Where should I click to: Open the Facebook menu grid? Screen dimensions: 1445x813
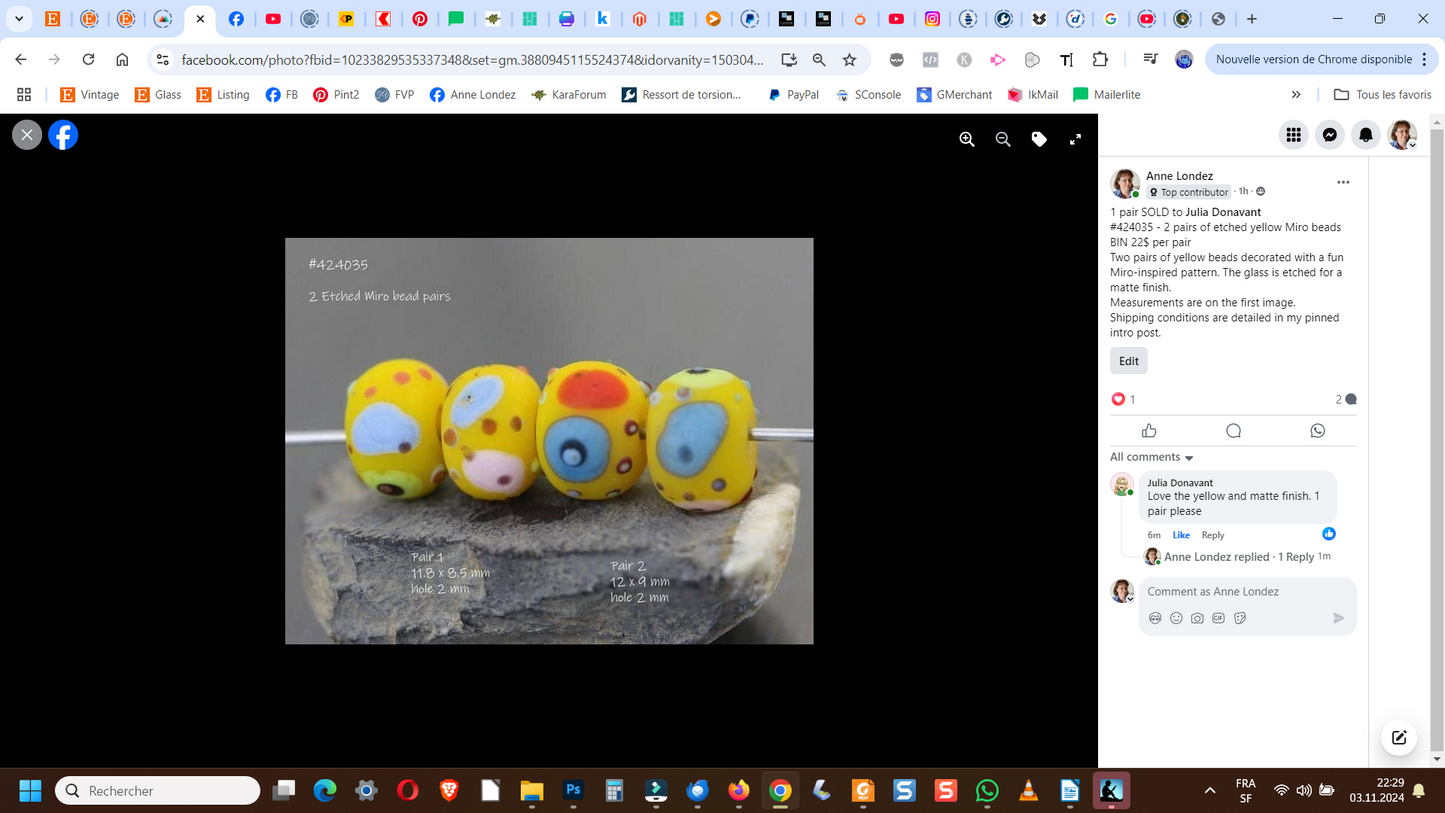point(1294,135)
